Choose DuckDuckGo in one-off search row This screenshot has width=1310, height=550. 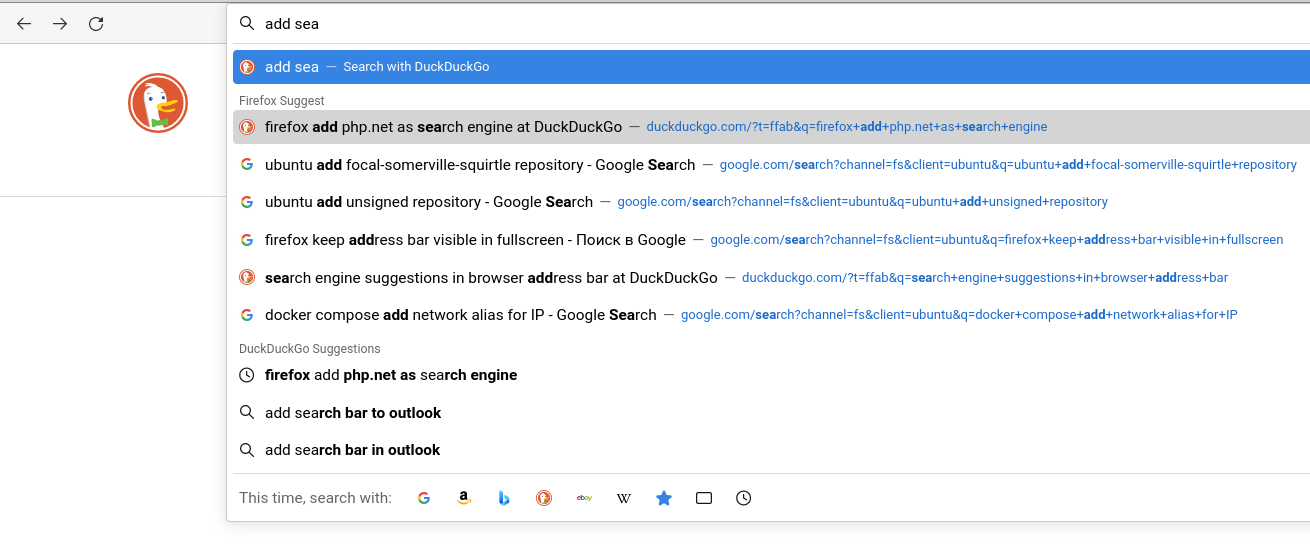tap(544, 498)
